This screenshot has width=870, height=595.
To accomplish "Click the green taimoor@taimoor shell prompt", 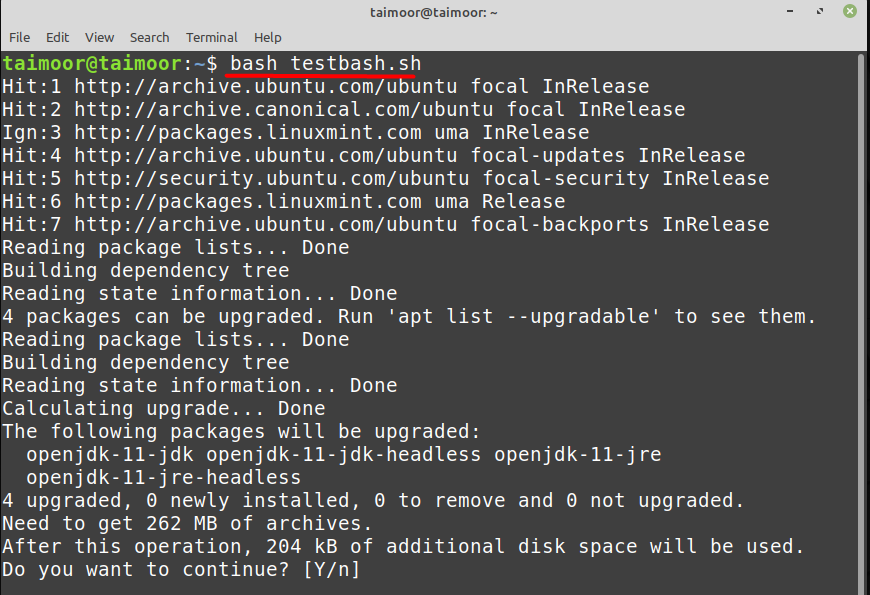I will [x=92, y=64].
